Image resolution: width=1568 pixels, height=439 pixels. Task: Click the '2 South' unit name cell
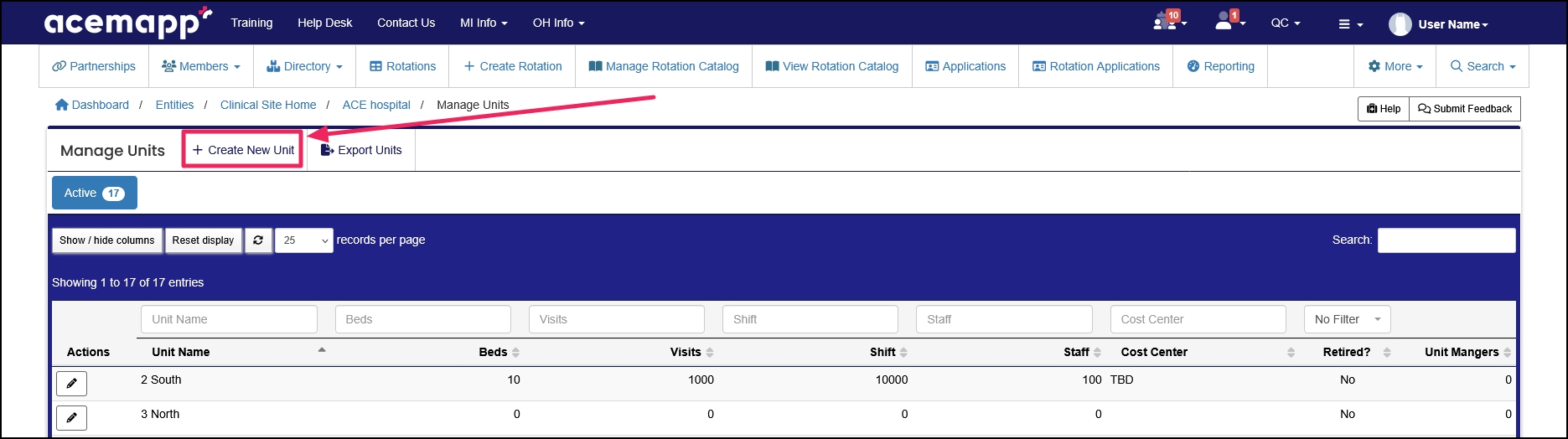click(x=161, y=380)
